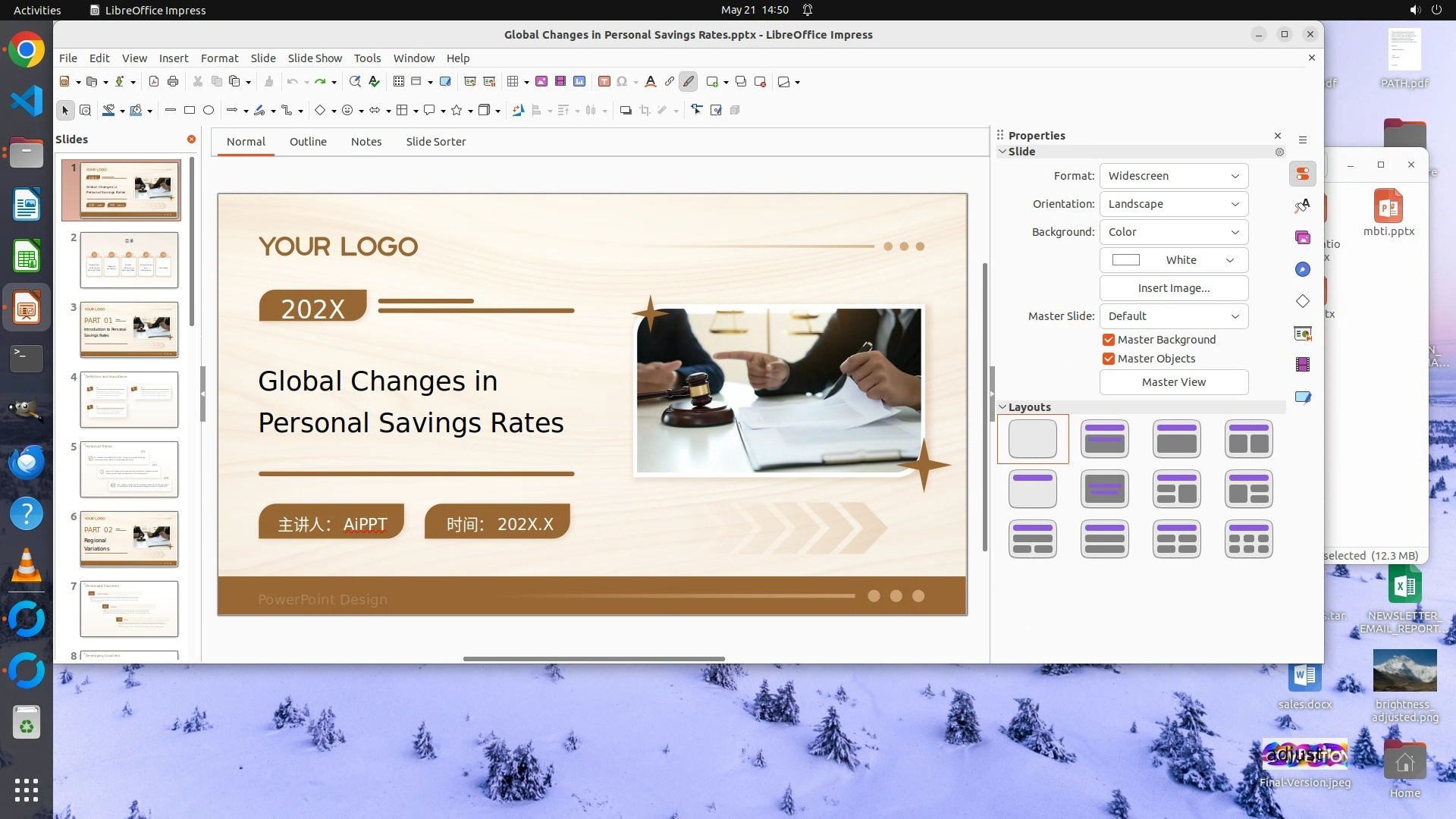Switch to the Slide Sorter tab
Screen dimensions: 1456x819
[x=435, y=142]
